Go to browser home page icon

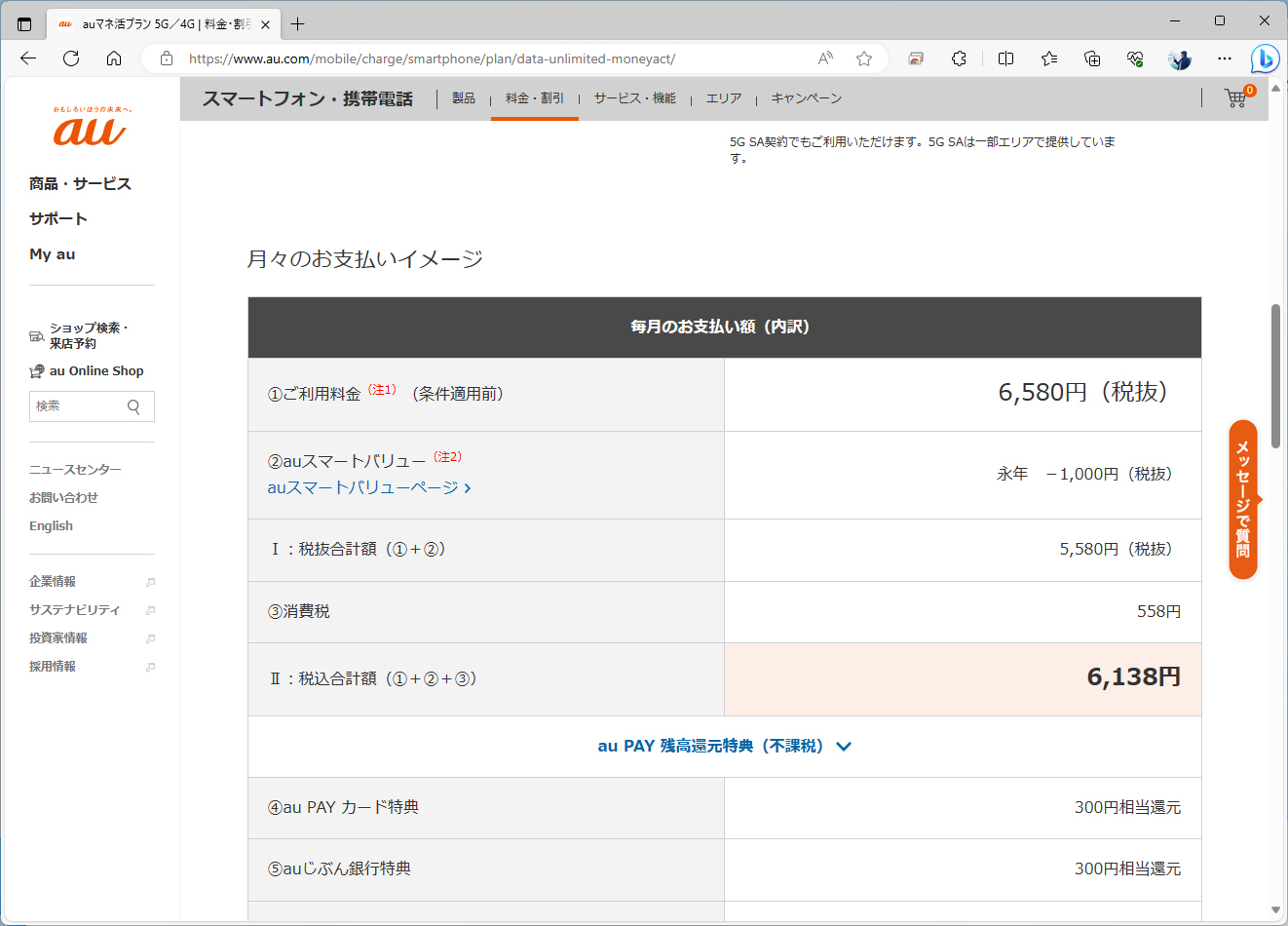point(114,58)
